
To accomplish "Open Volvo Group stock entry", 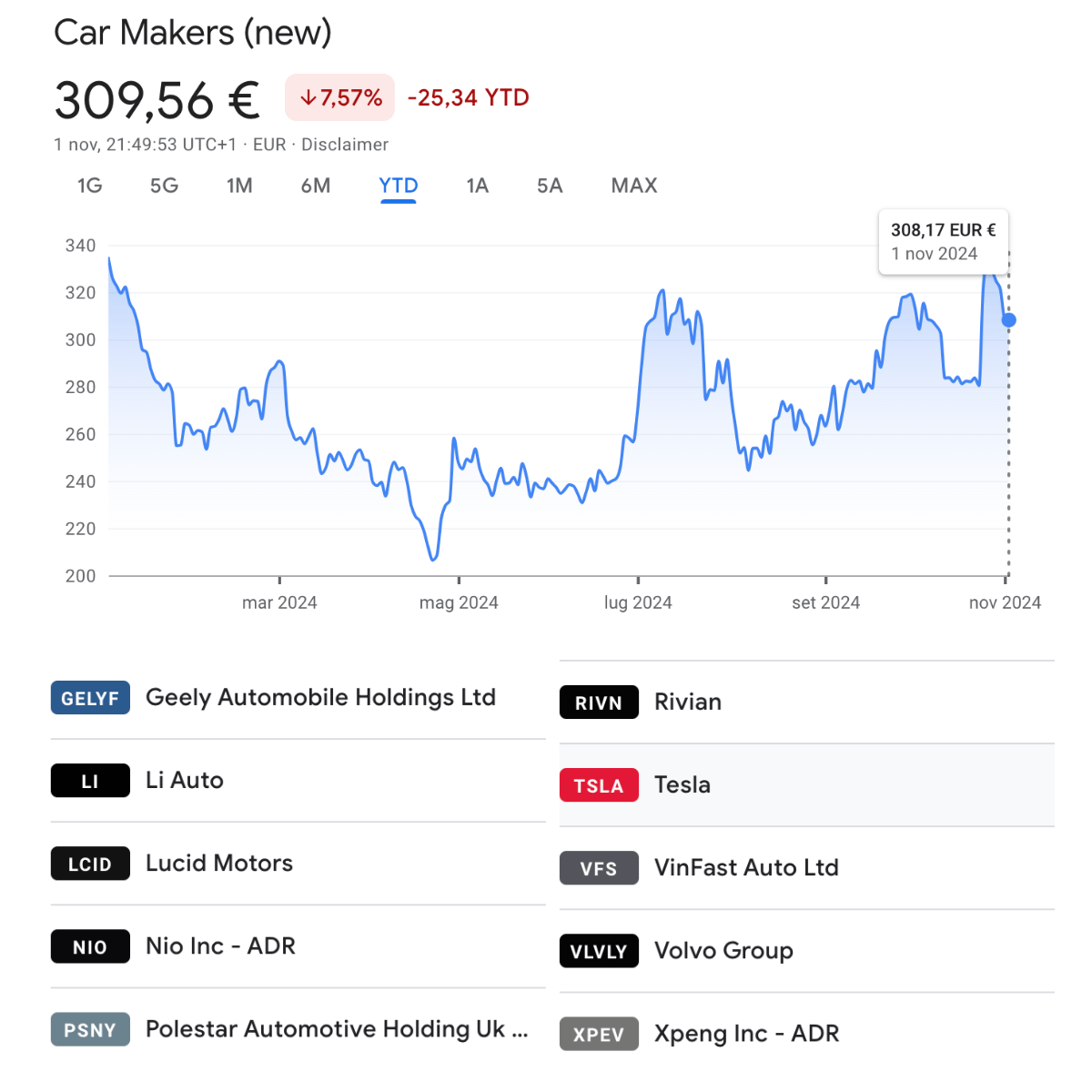I will [x=806, y=951].
